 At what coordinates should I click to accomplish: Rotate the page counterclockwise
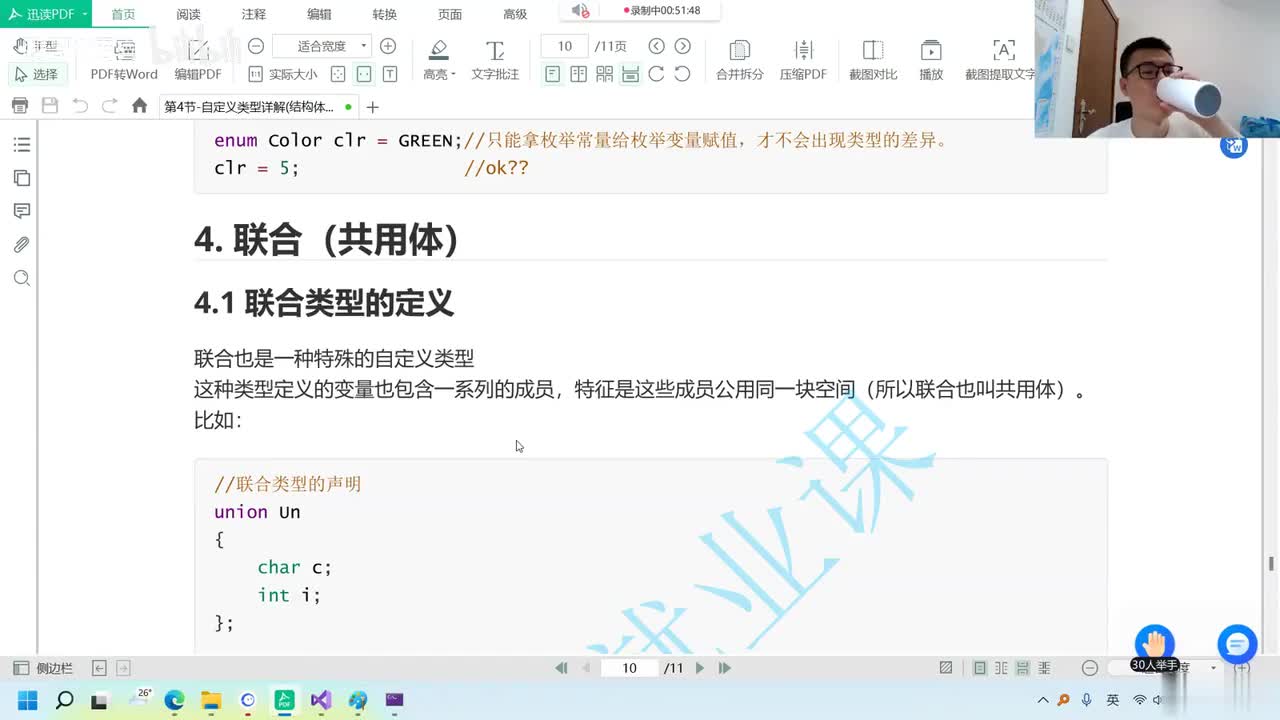[x=682, y=74]
